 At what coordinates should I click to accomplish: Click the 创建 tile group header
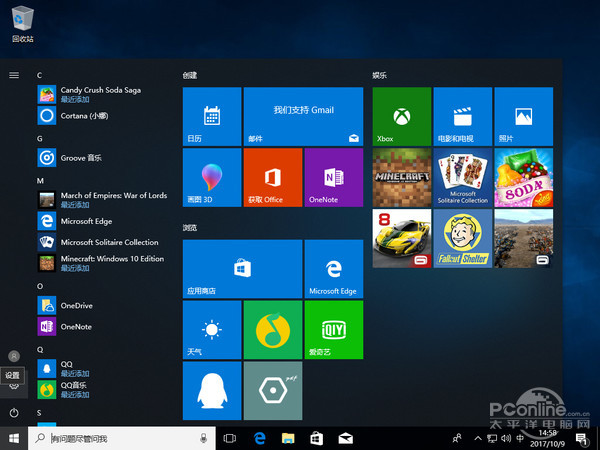[x=190, y=75]
